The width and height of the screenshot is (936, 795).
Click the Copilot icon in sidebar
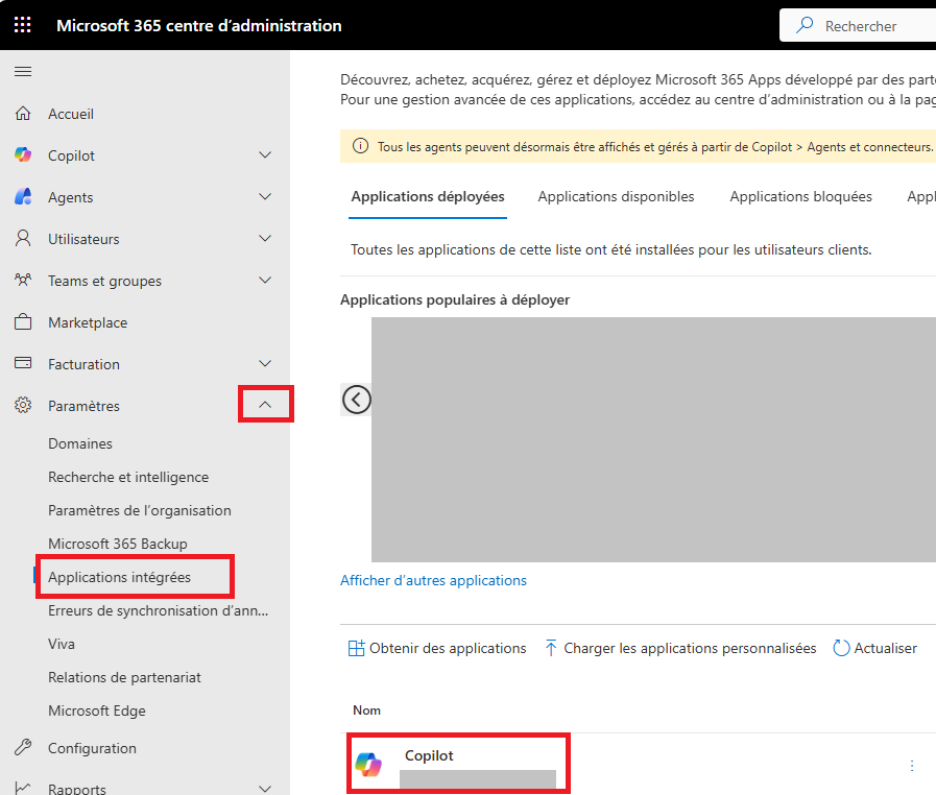point(23,155)
